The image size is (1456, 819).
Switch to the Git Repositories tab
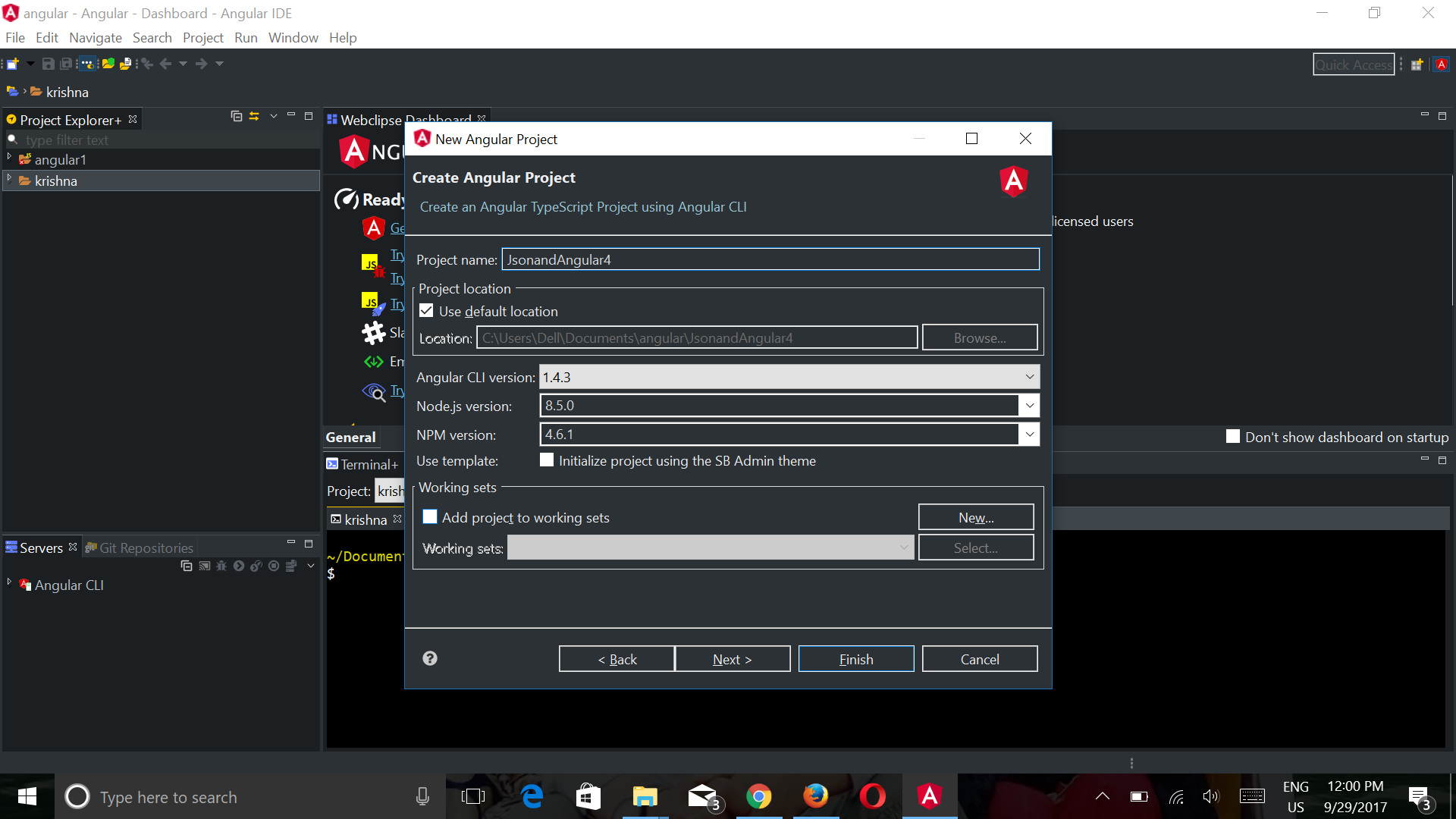[x=140, y=548]
